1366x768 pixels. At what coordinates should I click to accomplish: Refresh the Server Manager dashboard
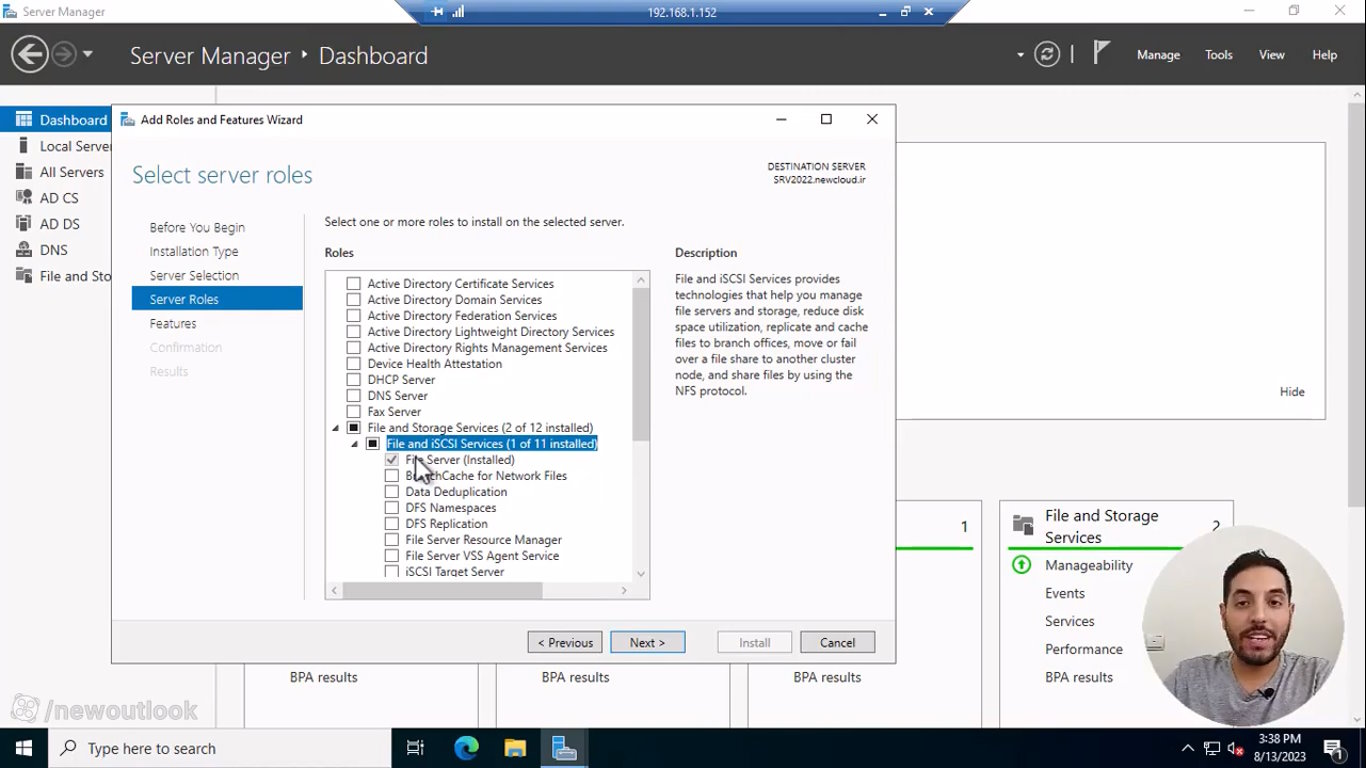click(x=1047, y=54)
